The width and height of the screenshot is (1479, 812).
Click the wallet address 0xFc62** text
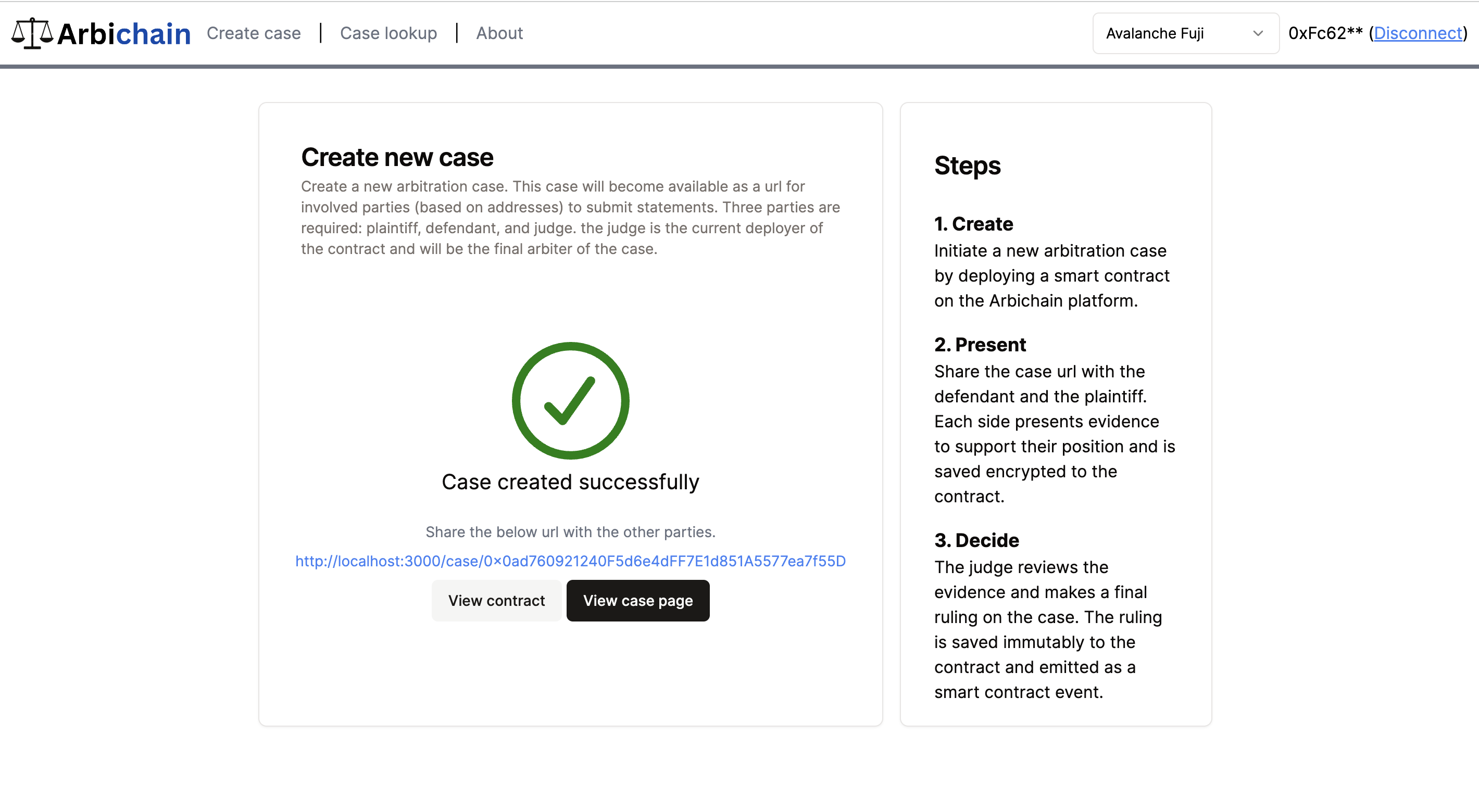(1324, 33)
